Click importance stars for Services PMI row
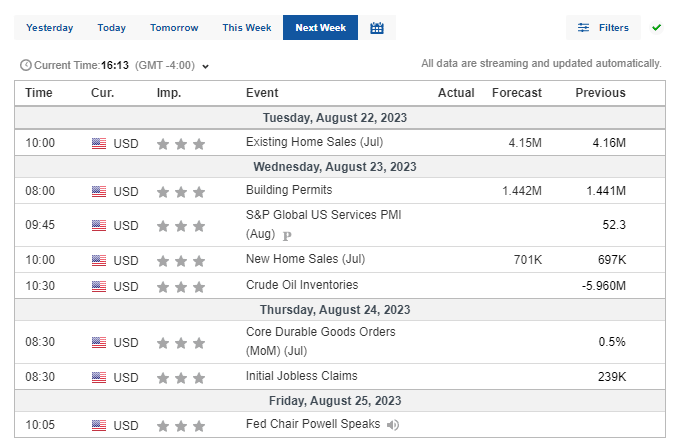Image resolution: width=675 pixels, height=447 pixels. (181, 226)
